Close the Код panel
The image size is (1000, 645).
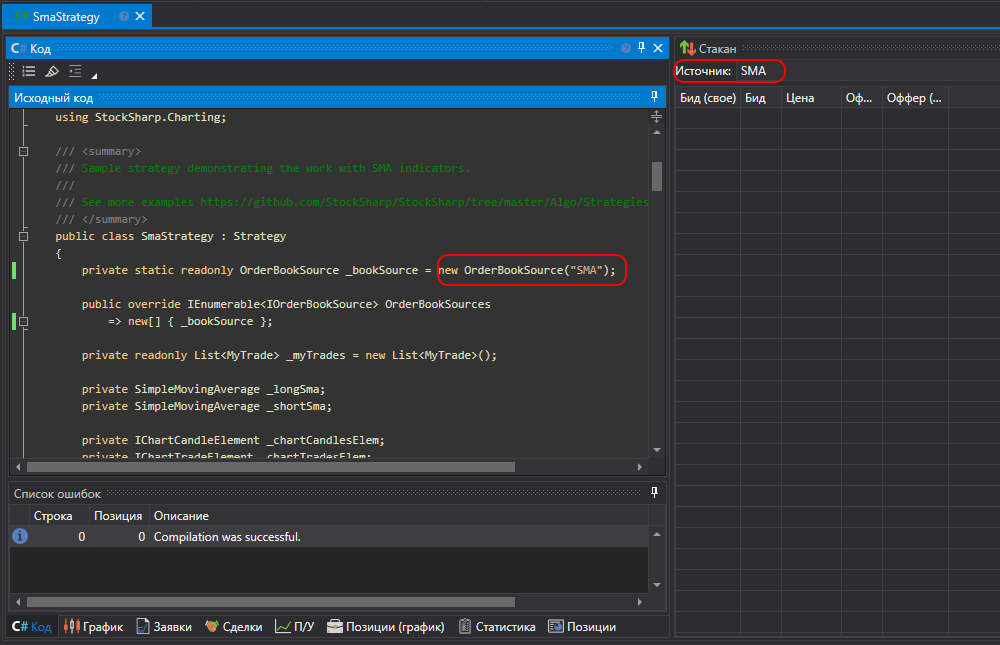[x=658, y=48]
